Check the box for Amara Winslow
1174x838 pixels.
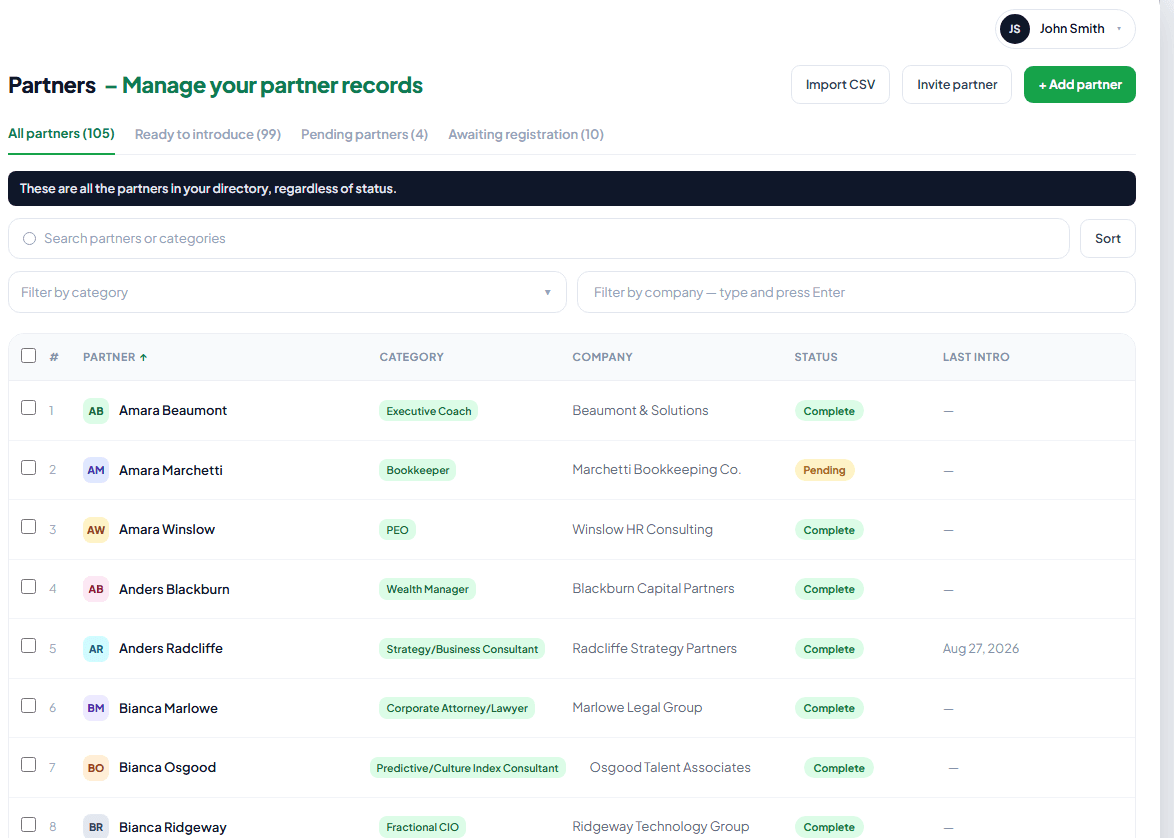tap(28, 527)
